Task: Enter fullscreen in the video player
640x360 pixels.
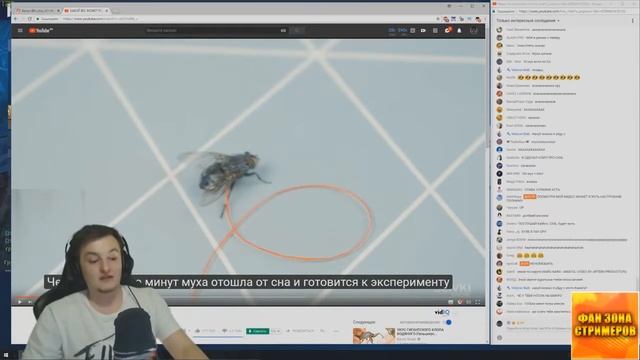Action: pos(478,302)
